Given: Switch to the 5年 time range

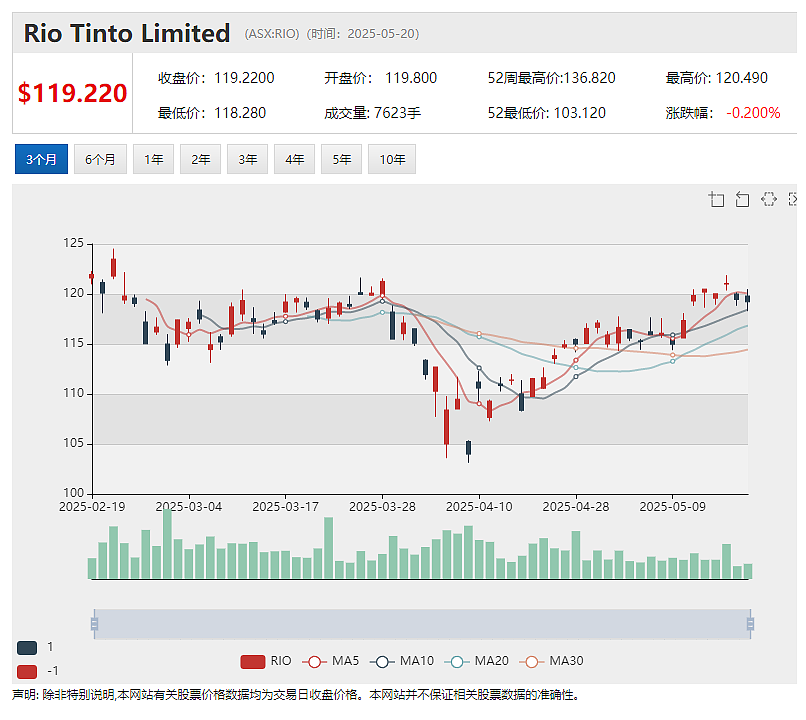Looking at the screenshot, I should coord(341,159).
